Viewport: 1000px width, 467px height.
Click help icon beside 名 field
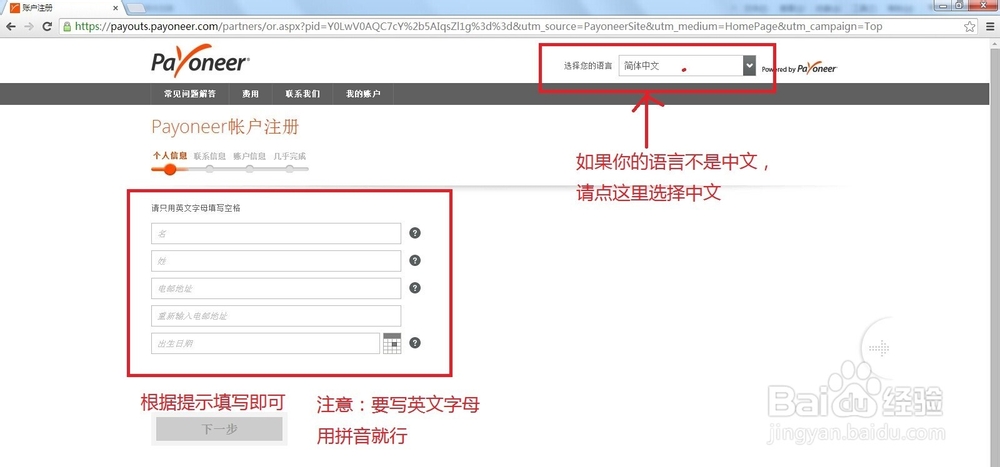pos(415,233)
